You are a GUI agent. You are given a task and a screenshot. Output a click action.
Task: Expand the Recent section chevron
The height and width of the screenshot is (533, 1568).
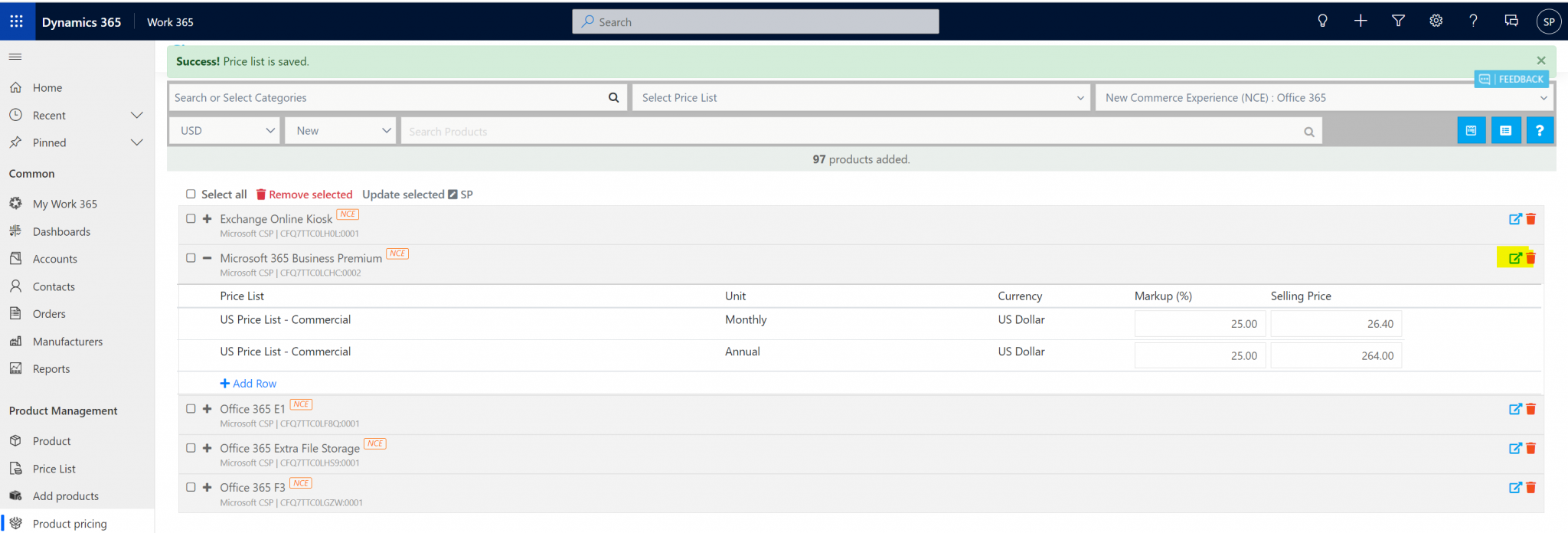pyautogui.click(x=137, y=115)
